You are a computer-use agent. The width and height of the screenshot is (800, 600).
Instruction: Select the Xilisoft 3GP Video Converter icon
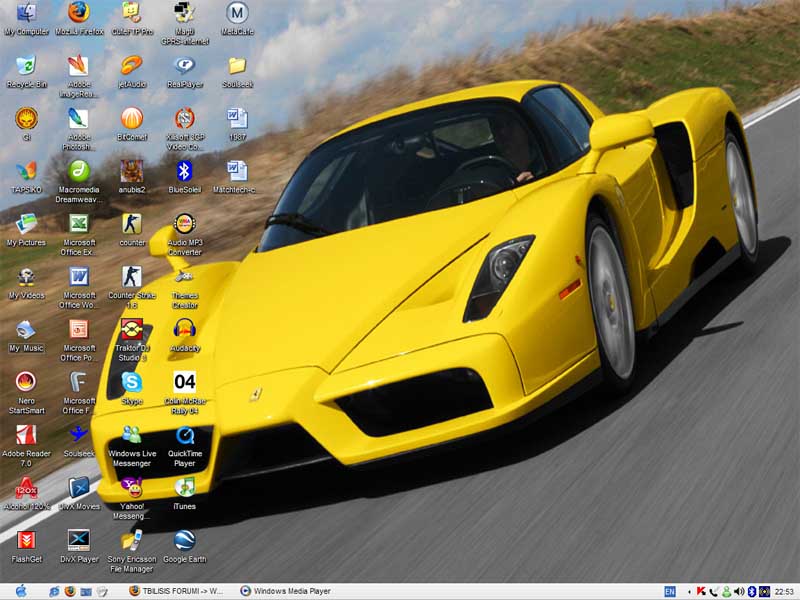[x=185, y=130]
